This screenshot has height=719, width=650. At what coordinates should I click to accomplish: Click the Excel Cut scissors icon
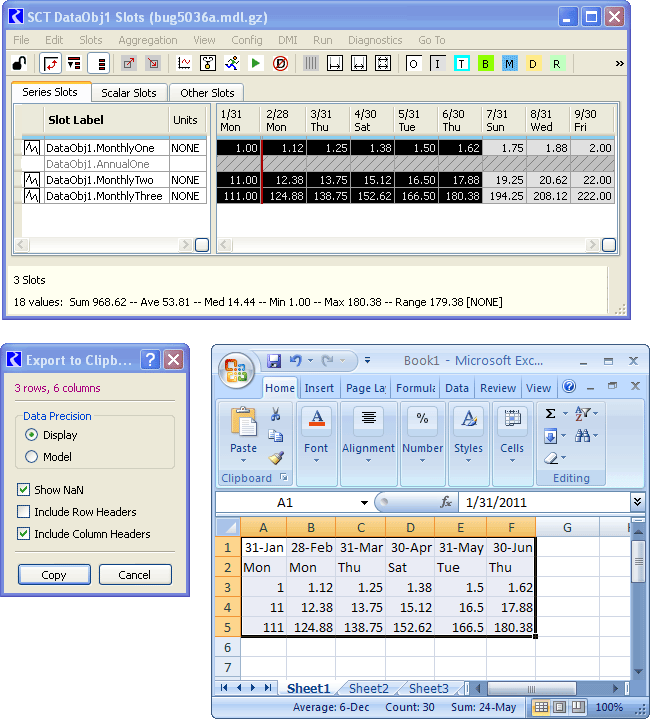click(x=275, y=414)
